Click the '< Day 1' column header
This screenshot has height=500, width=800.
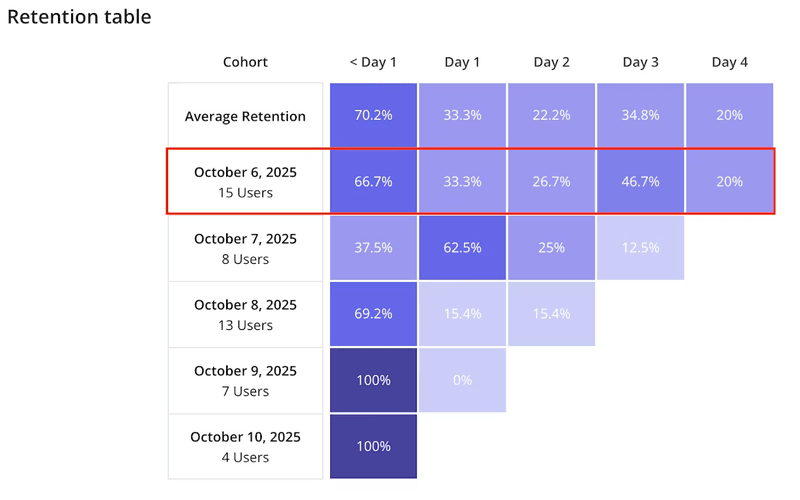point(373,62)
